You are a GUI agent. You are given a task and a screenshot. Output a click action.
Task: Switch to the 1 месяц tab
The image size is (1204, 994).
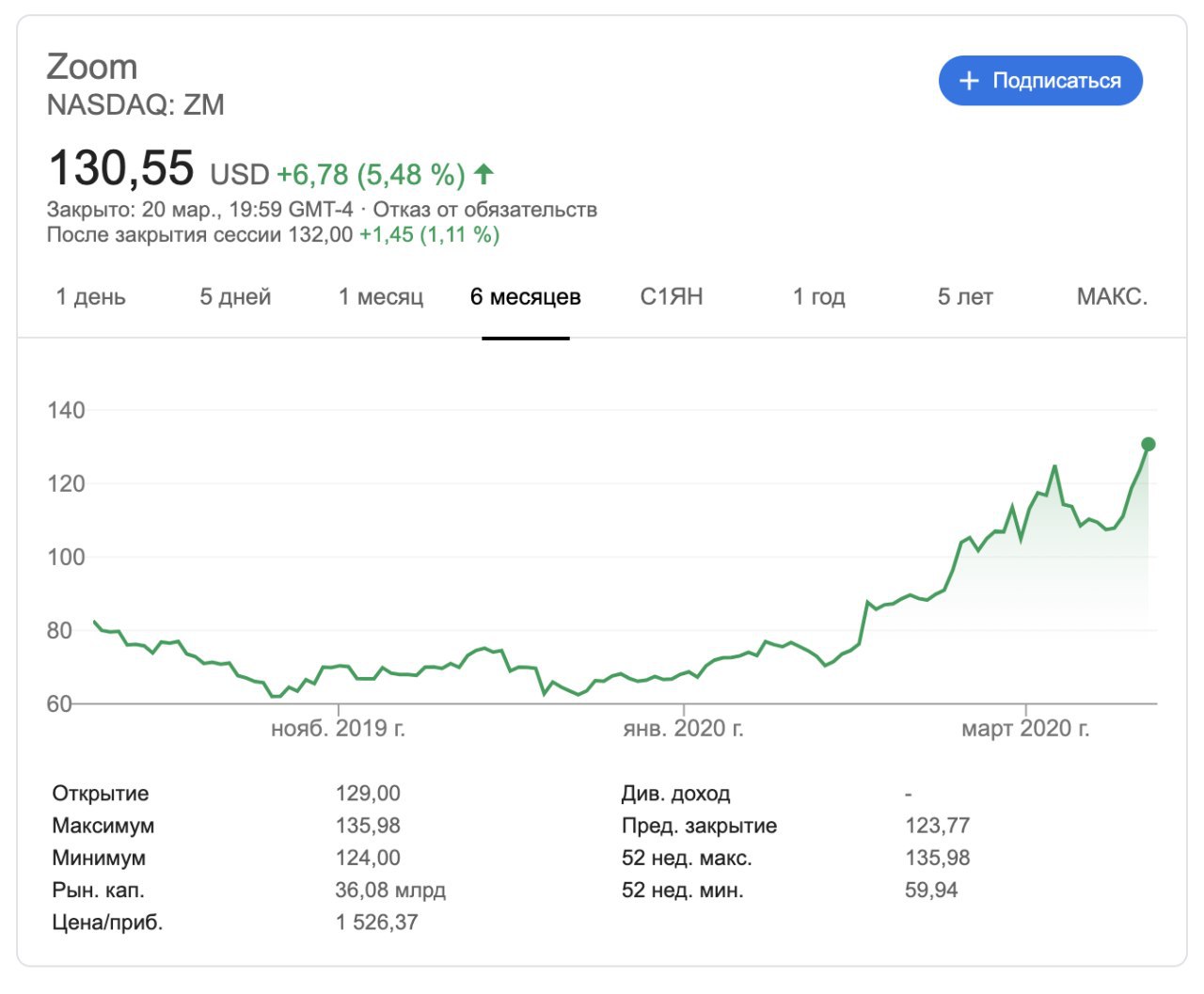pos(381,297)
